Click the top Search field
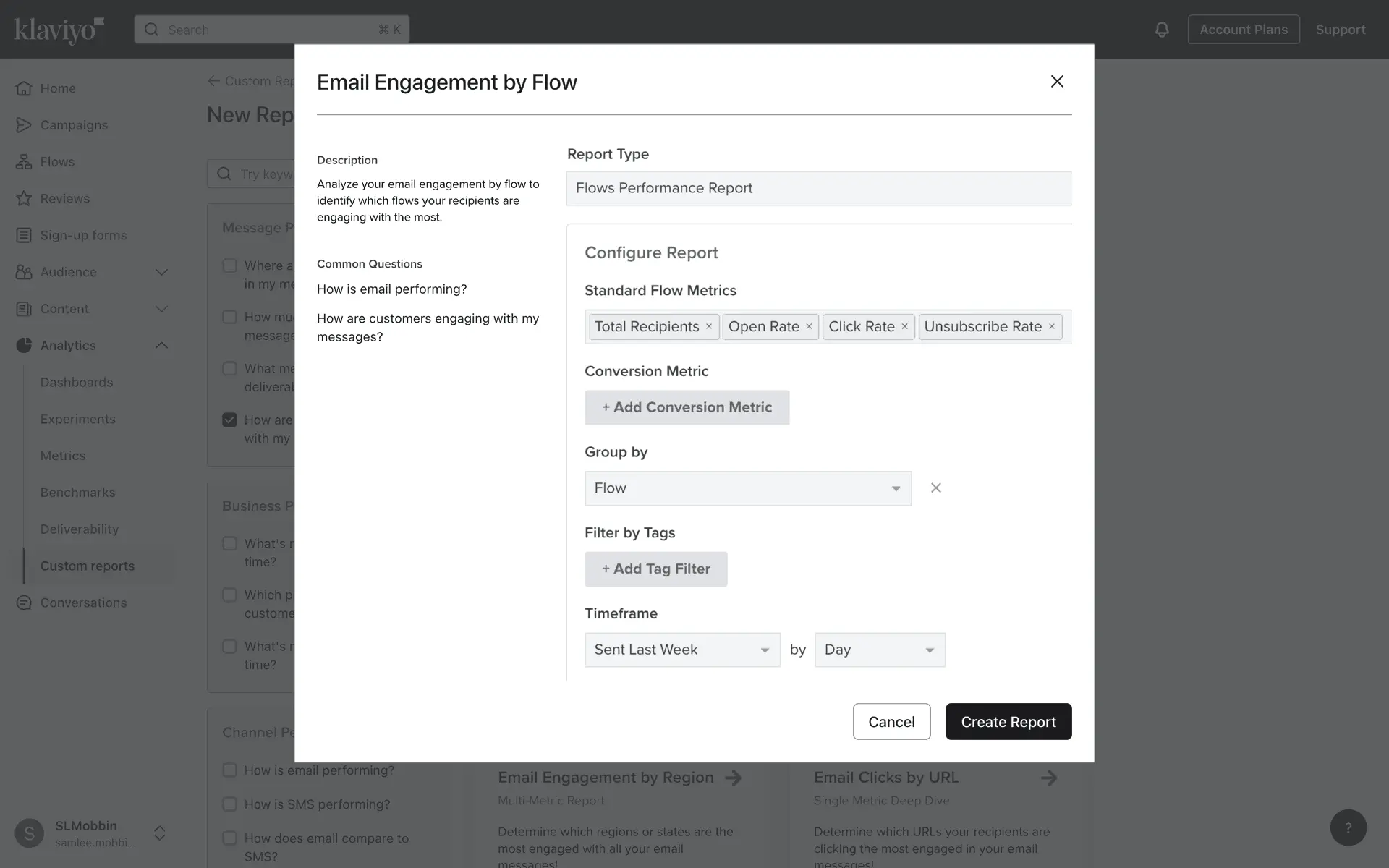1389x868 pixels. coord(271,30)
